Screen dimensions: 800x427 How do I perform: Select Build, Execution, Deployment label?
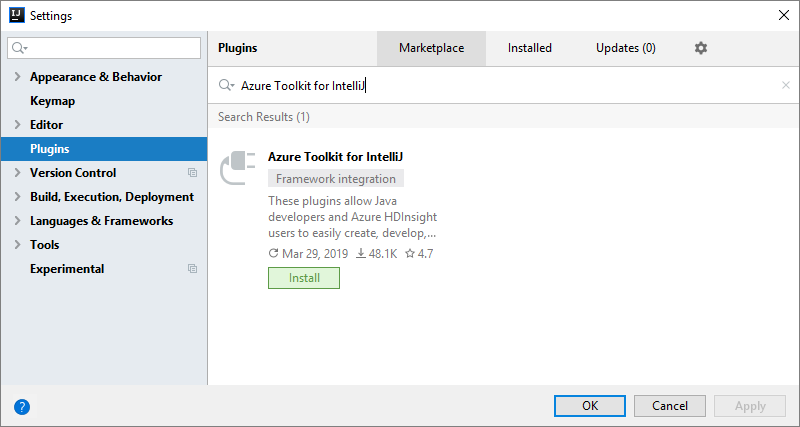click(112, 197)
